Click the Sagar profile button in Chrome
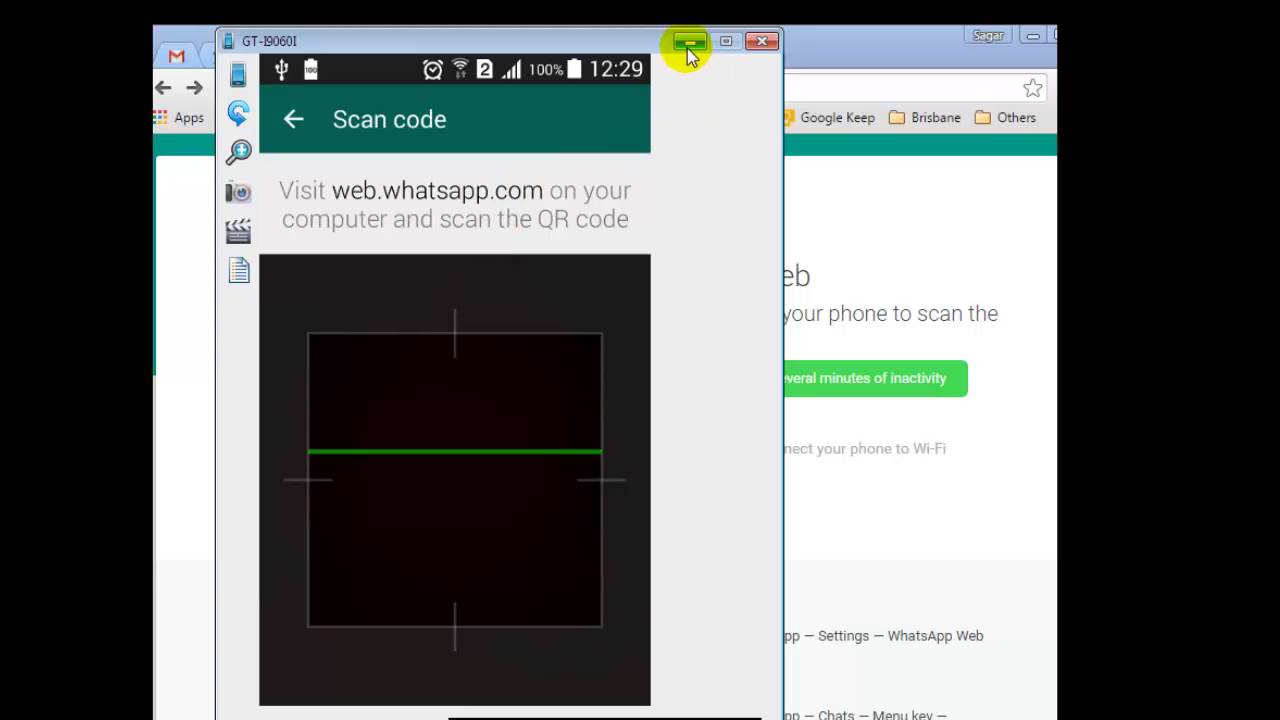Viewport: 1280px width, 720px height. click(988, 35)
